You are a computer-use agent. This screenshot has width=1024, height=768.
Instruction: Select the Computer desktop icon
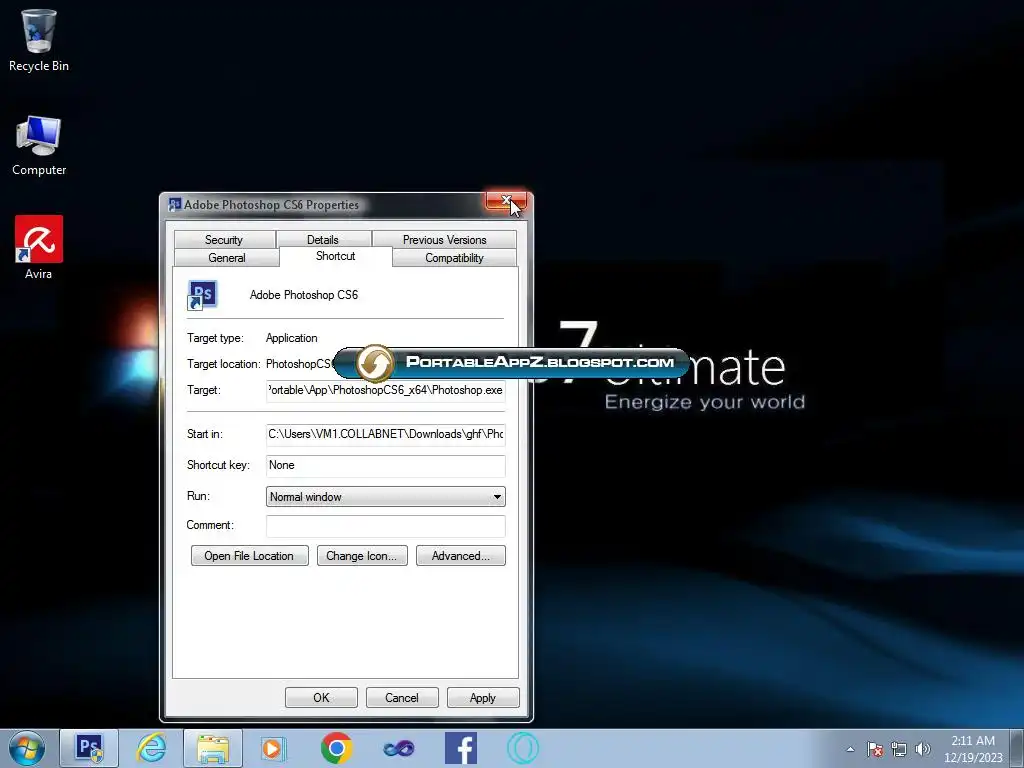click(39, 146)
